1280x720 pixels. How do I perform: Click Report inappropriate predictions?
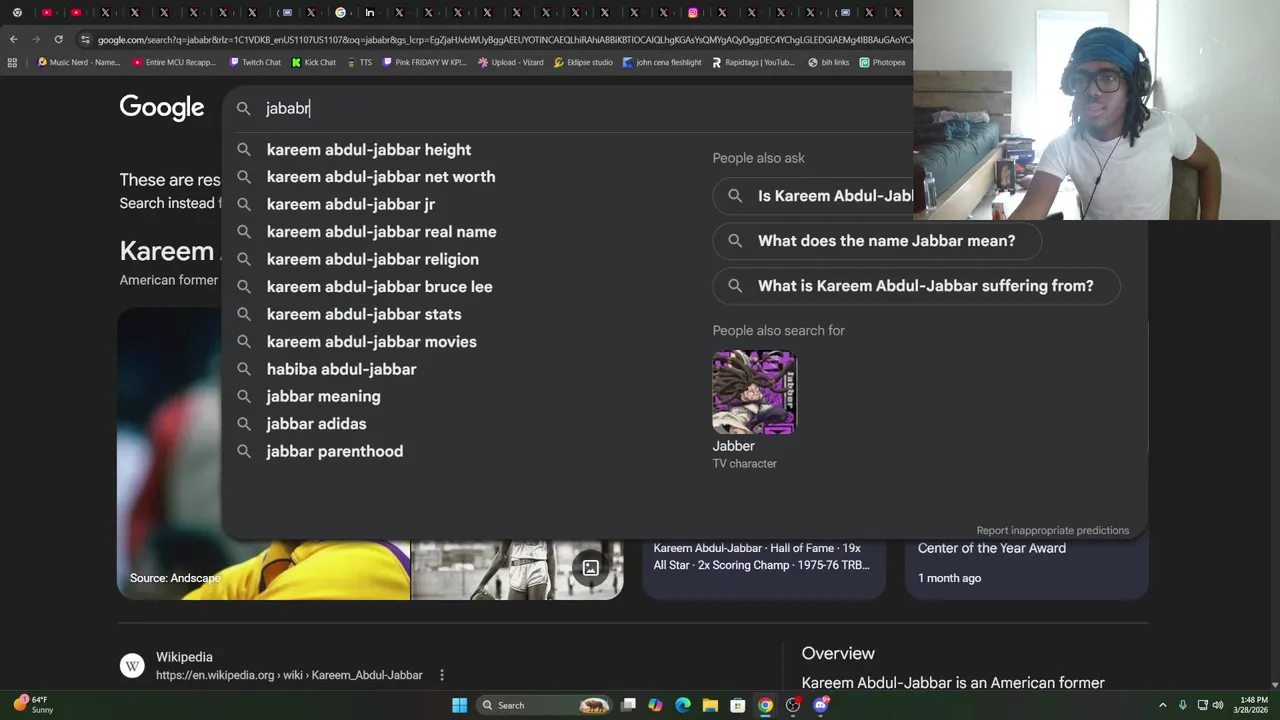point(1053,531)
